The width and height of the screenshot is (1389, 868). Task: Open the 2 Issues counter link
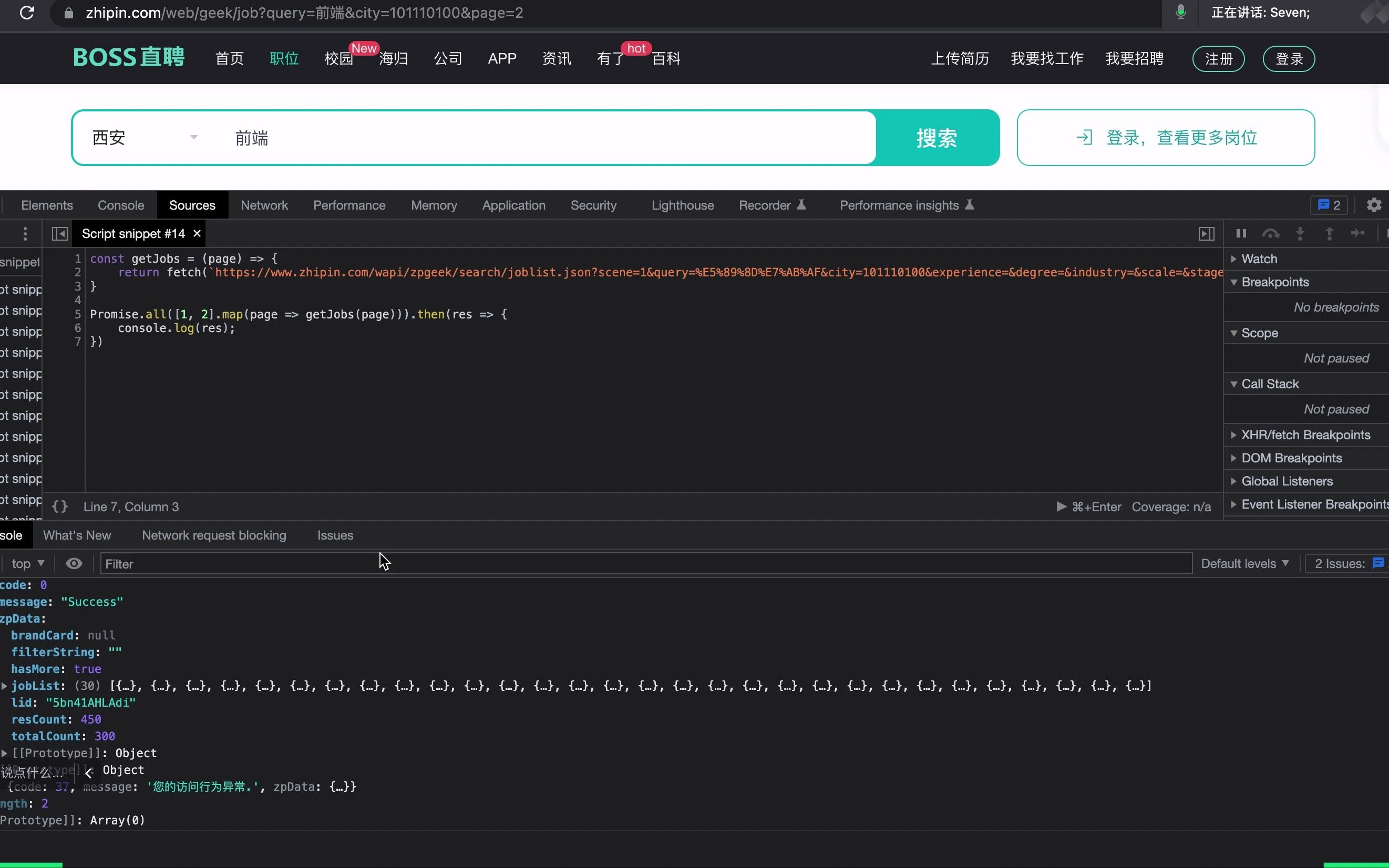click(1347, 563)
